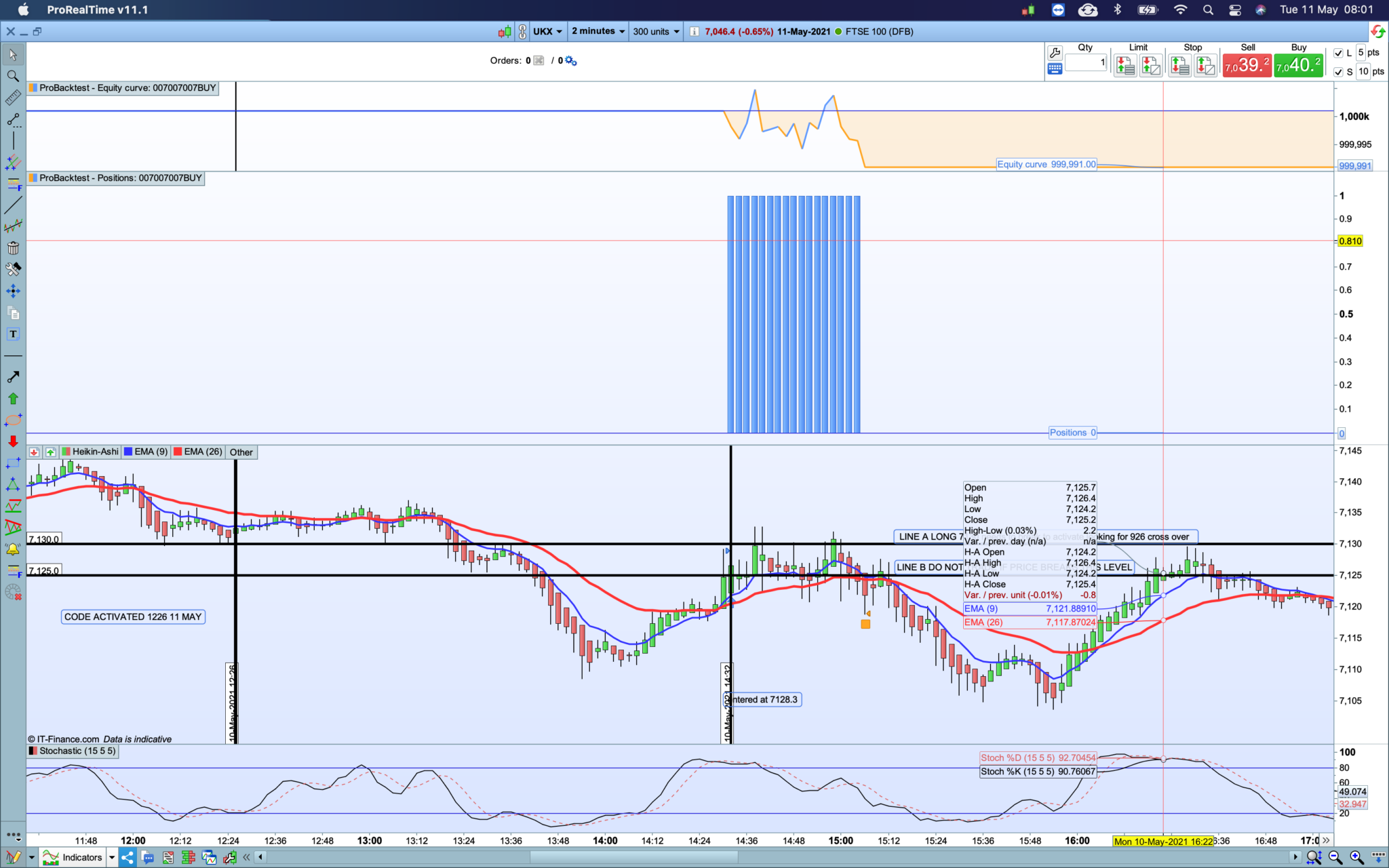
Task: Toggle the S stop points checkbox
Action: point(1338,72)
